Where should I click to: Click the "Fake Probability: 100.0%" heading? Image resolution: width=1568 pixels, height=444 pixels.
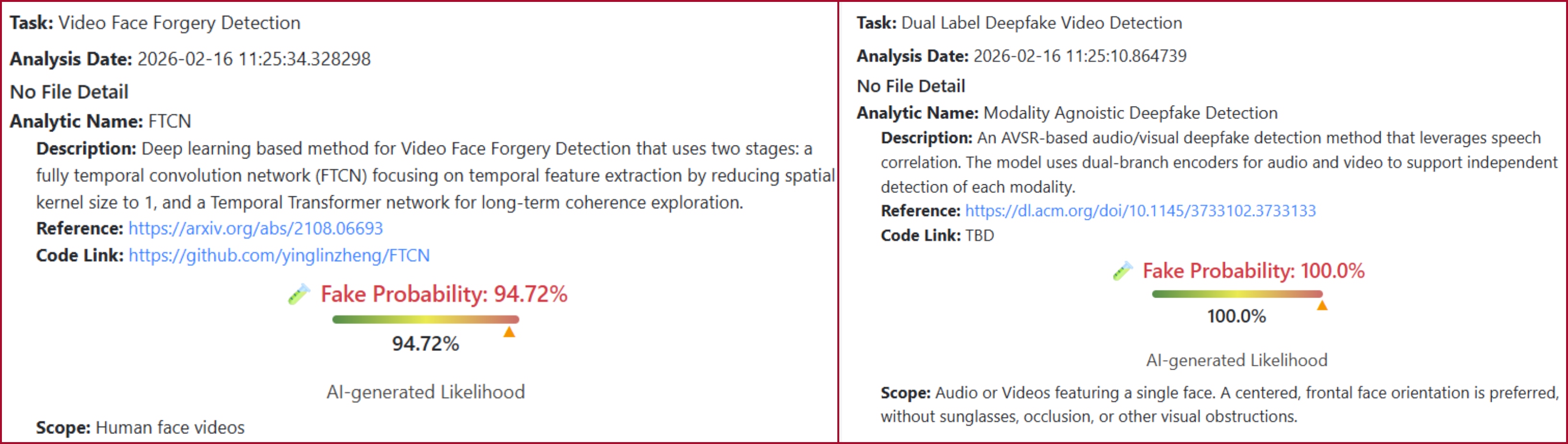point(1253,271)
